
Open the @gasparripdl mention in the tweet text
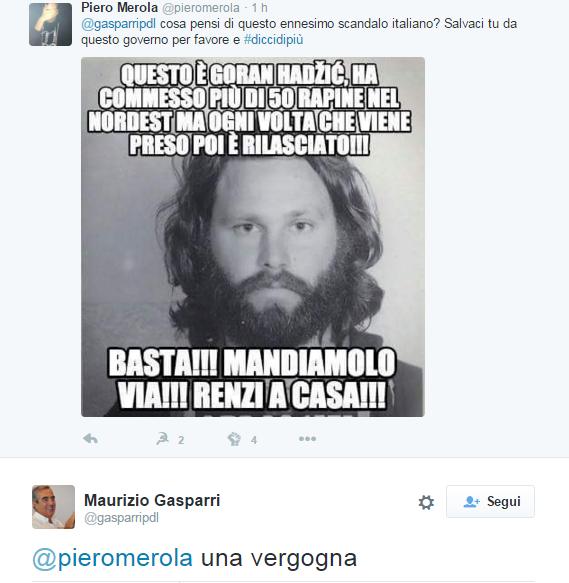[x=119, y=24]
